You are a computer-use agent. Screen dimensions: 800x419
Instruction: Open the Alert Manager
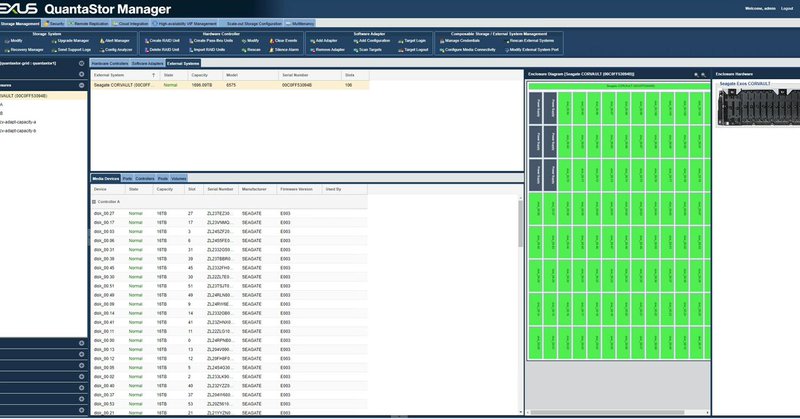pos(114,41)
